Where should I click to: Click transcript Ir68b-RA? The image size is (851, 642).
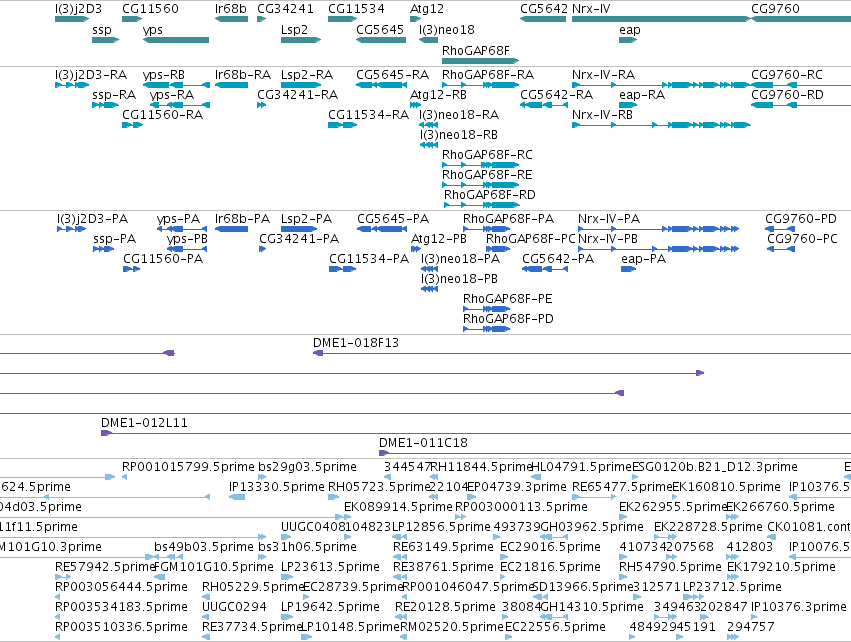(x=243, y=75)
